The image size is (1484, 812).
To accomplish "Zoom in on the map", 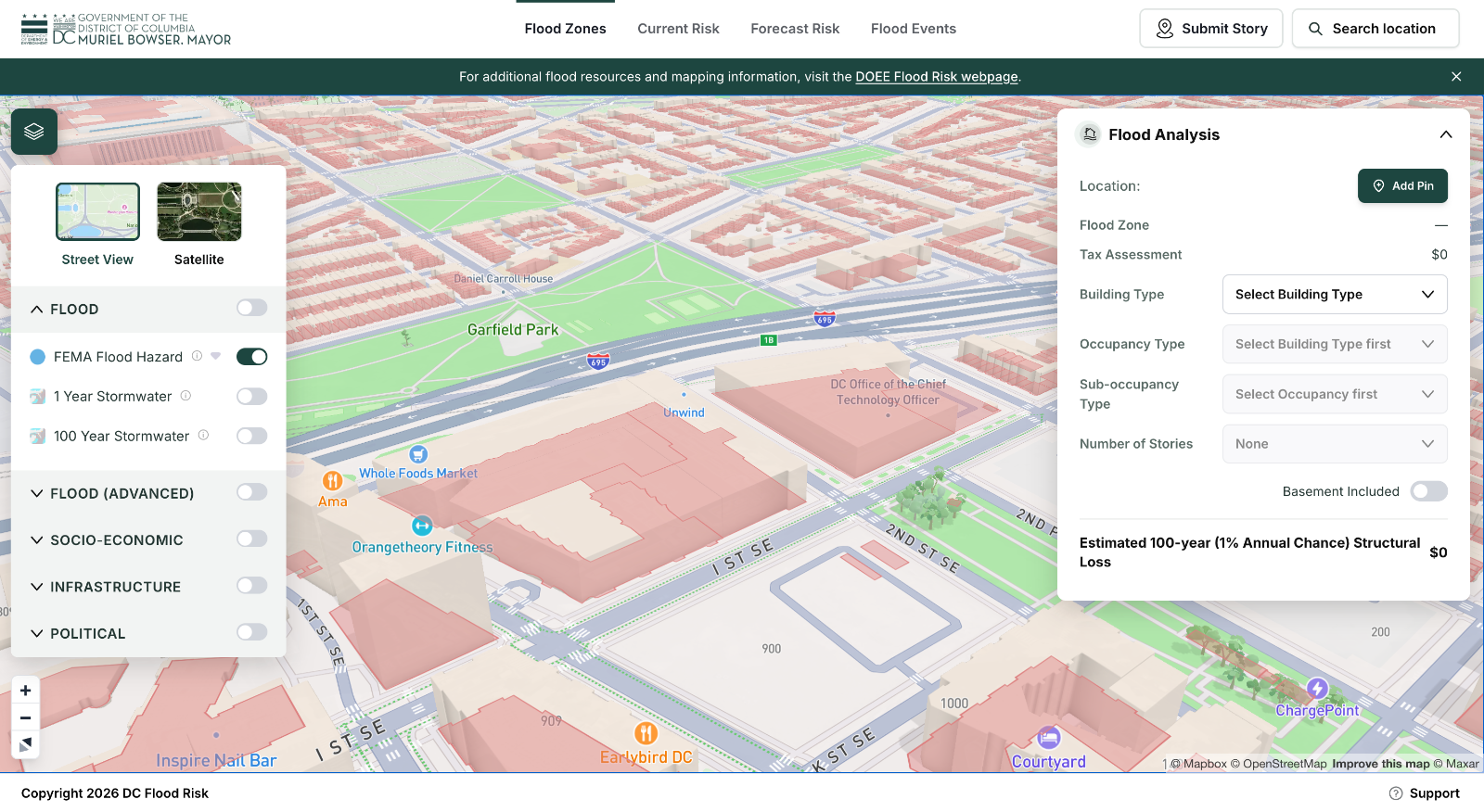I will pos(25,691).
